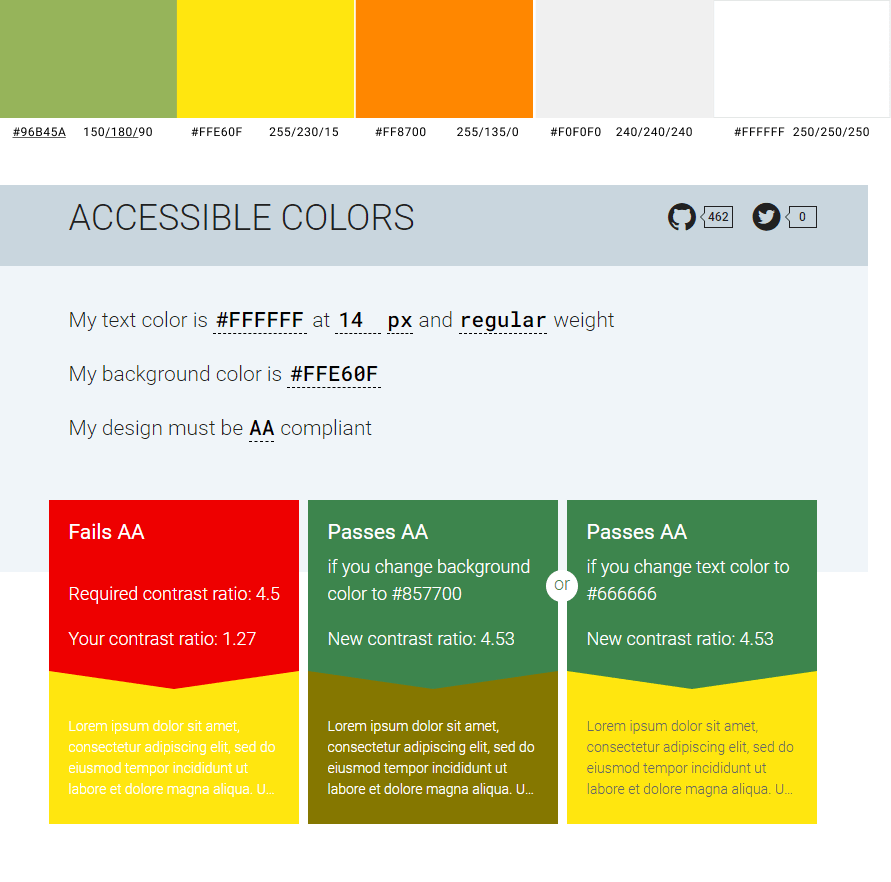The width and height of the screenshot is (891, 882).
Task: Click the GitHub octocat icon
Action: tap(681, 217)
